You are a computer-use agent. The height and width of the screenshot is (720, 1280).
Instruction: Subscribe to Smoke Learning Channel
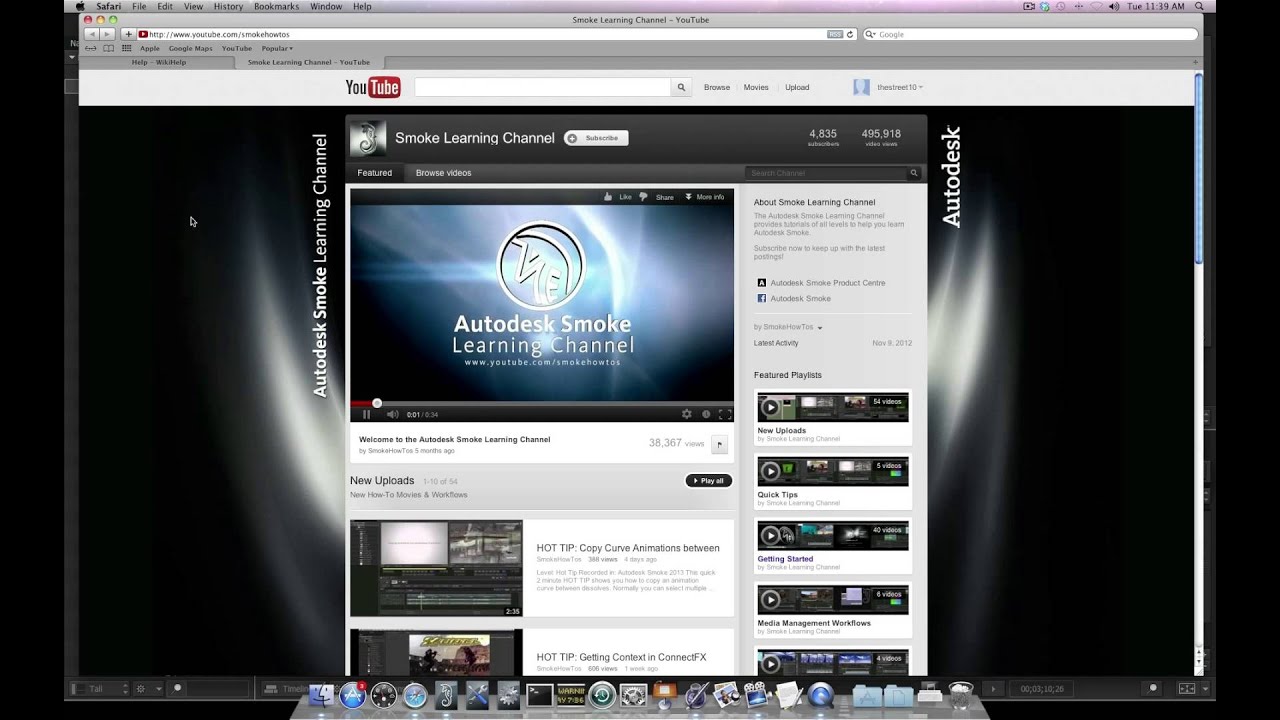click(x=596, y=138)
